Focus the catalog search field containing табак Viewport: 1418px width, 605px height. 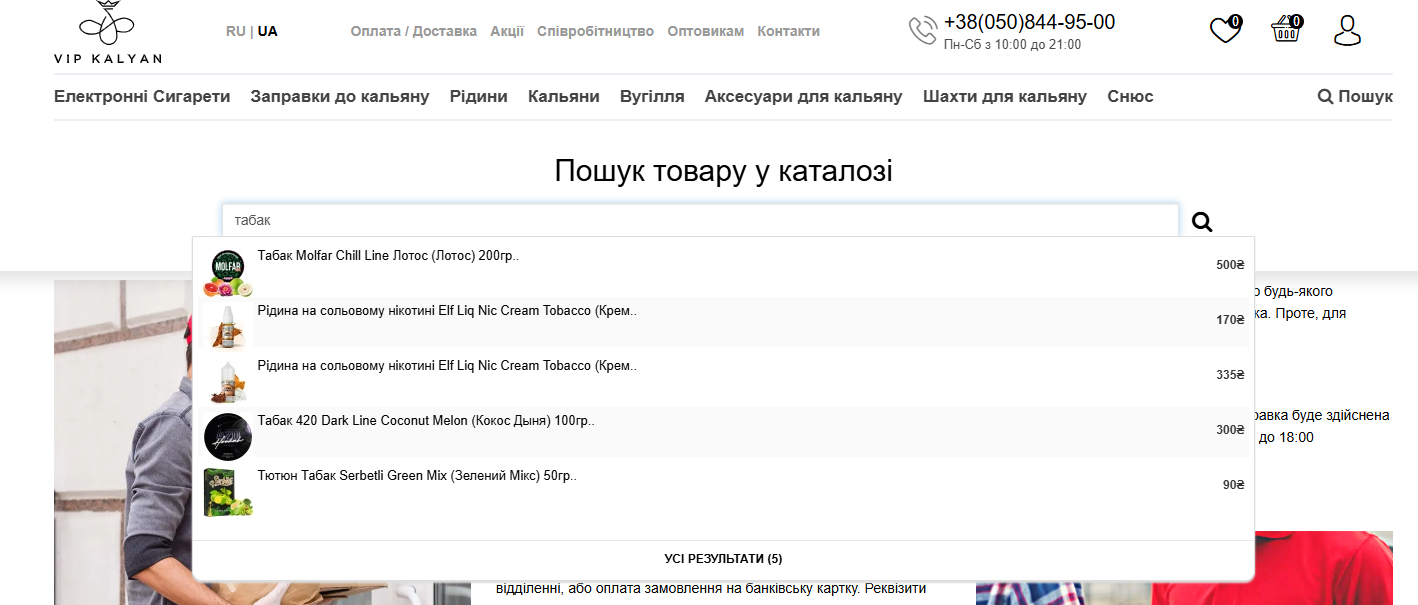point(700,221)
